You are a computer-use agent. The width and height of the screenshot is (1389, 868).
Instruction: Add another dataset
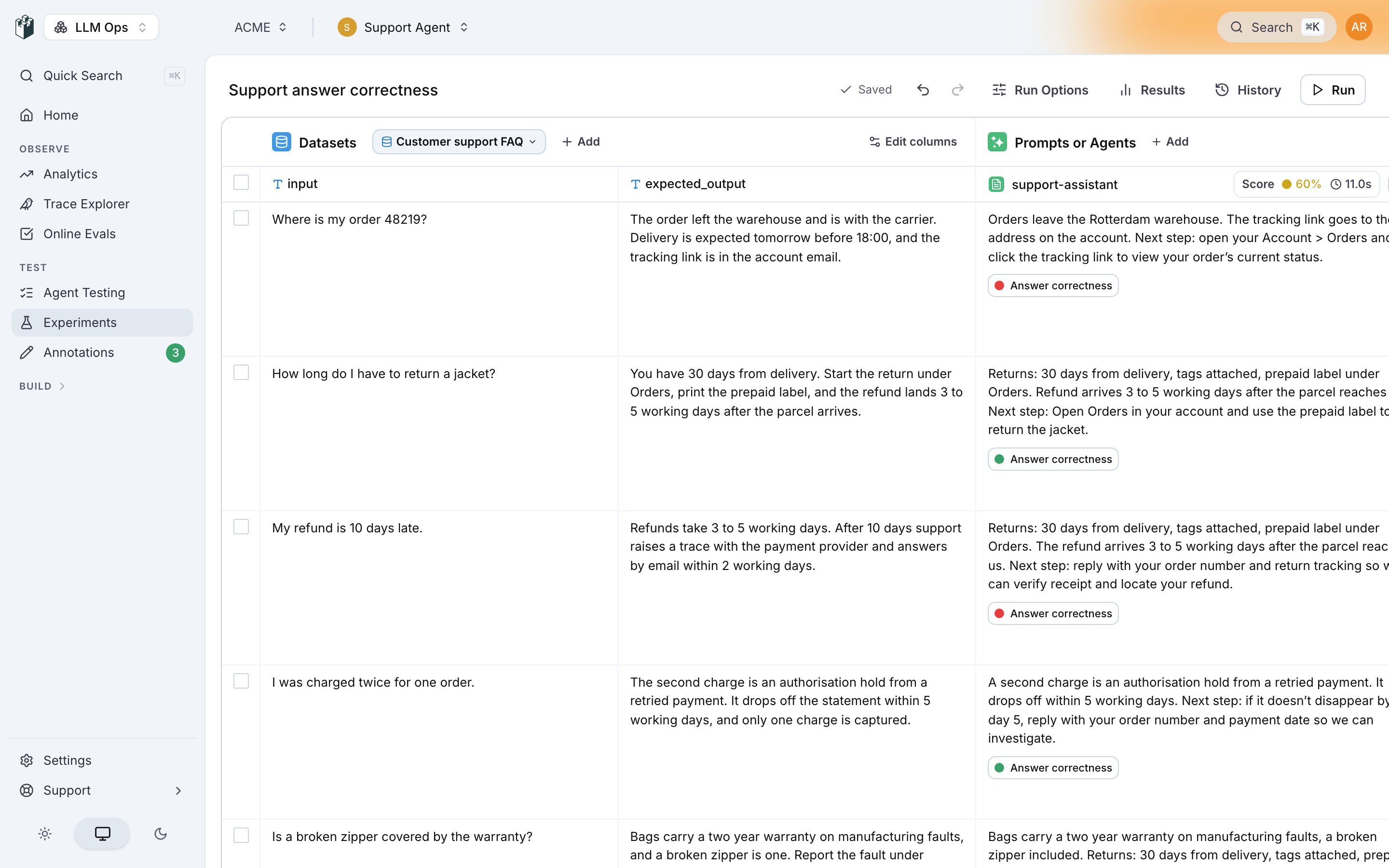[581, 142]
